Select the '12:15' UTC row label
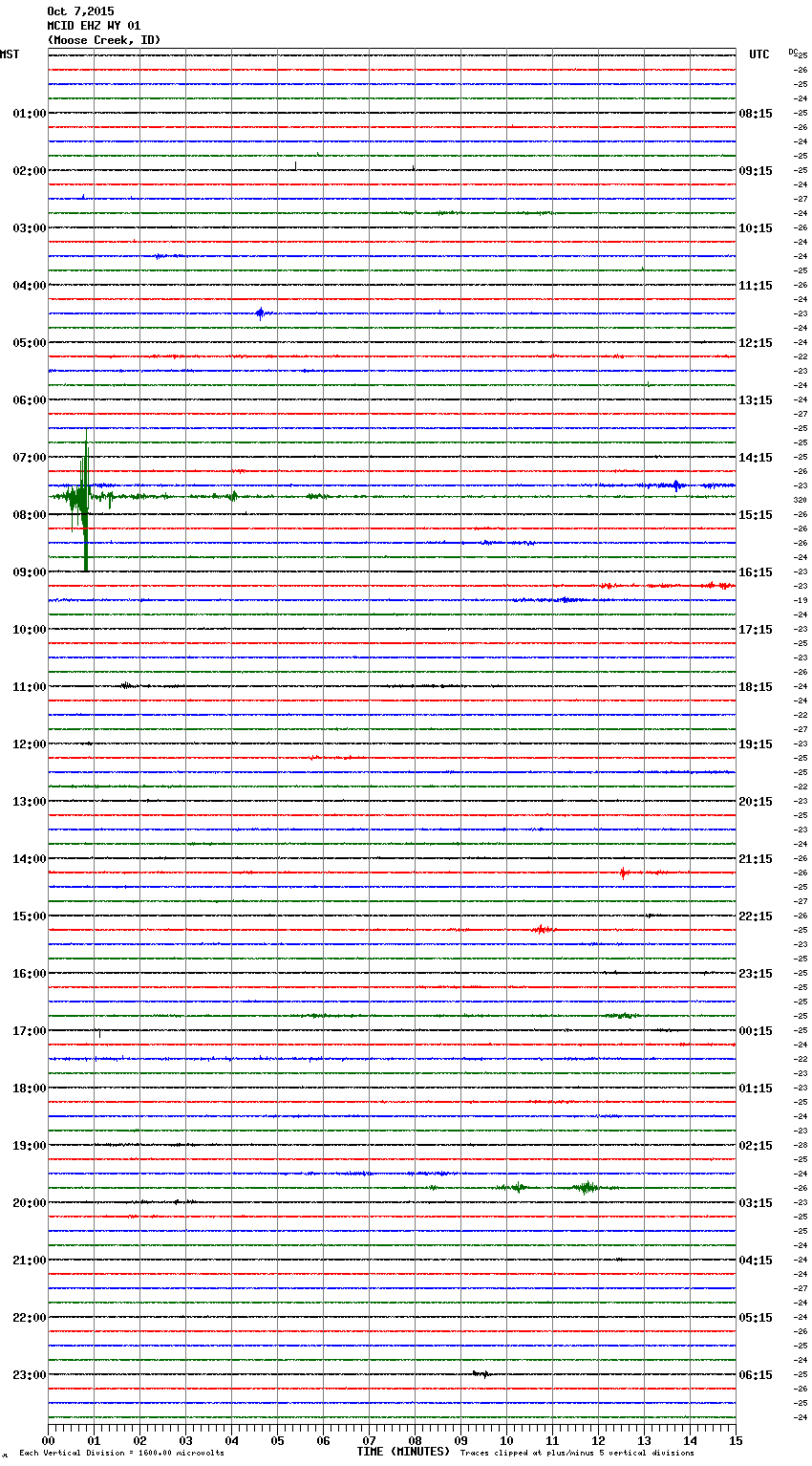 point(756,342)
